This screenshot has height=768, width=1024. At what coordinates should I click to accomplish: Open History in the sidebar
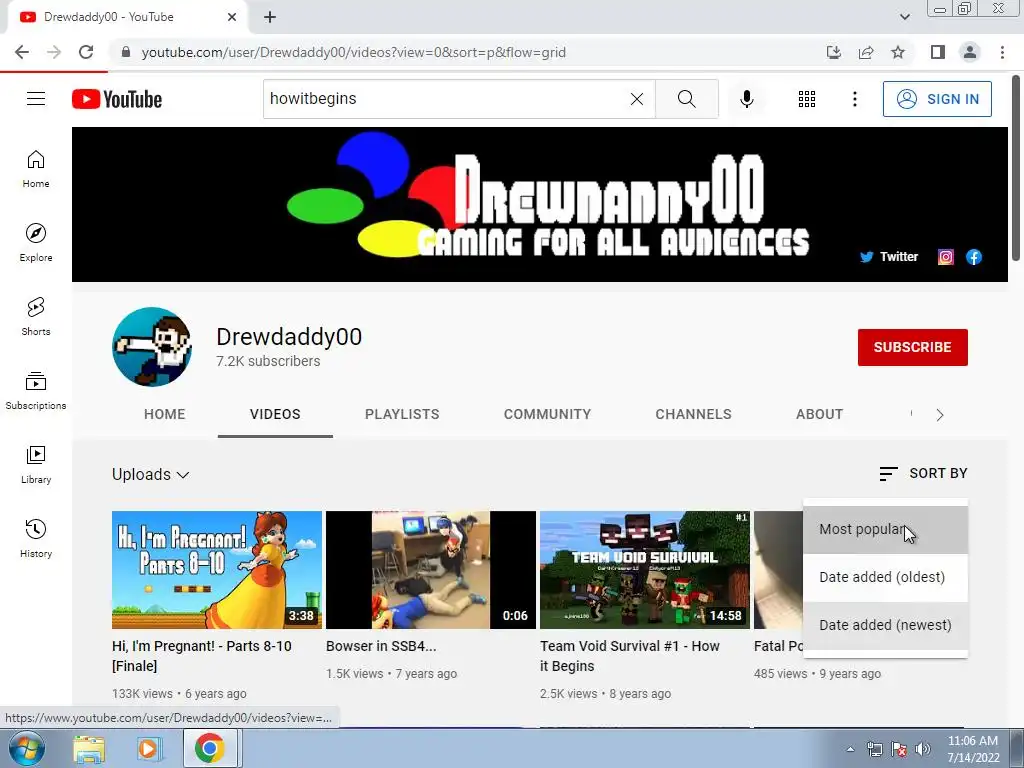click(36, 539)
